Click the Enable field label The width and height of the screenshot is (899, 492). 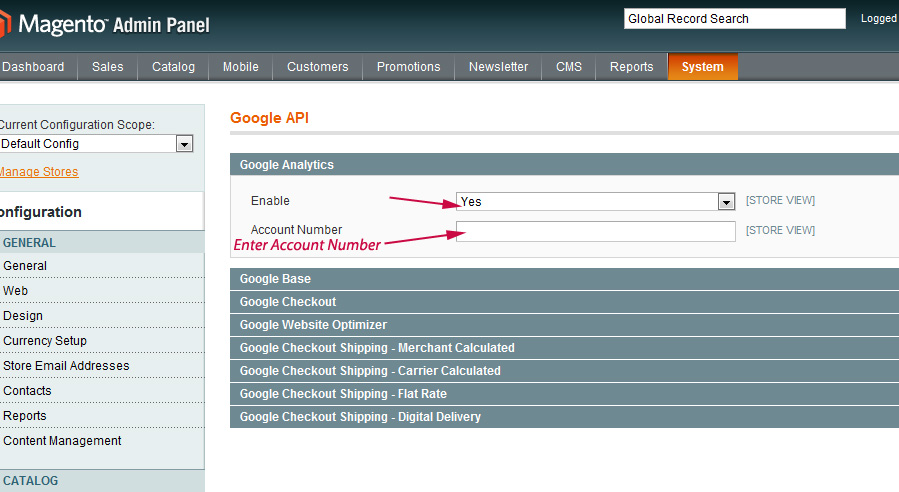pos(270,201)
